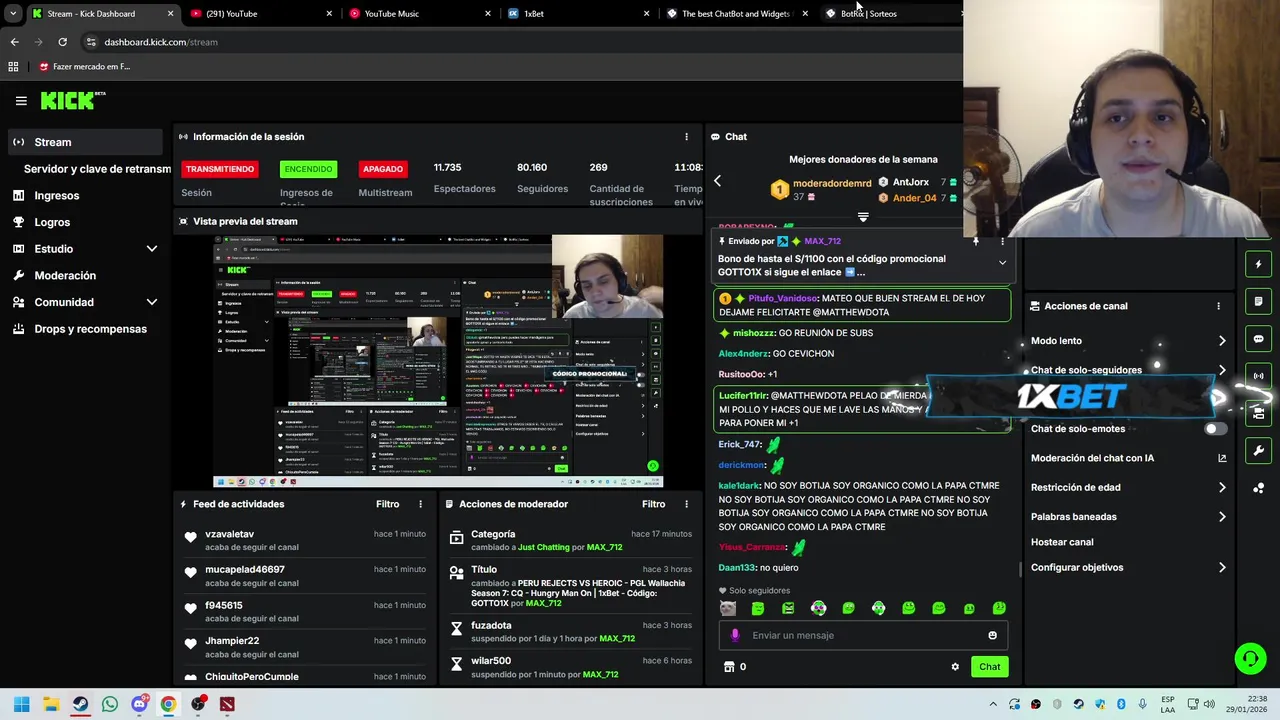Click the microphone icon in message box
Image resolution: width=1280 pixels, height=720 pixels.
735,635
